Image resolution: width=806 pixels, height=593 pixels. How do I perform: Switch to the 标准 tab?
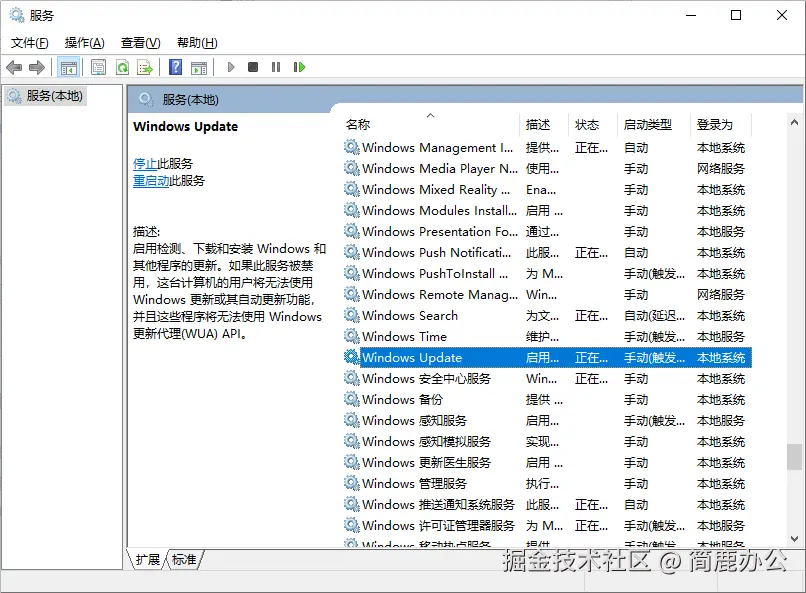(x=182, y=561)
